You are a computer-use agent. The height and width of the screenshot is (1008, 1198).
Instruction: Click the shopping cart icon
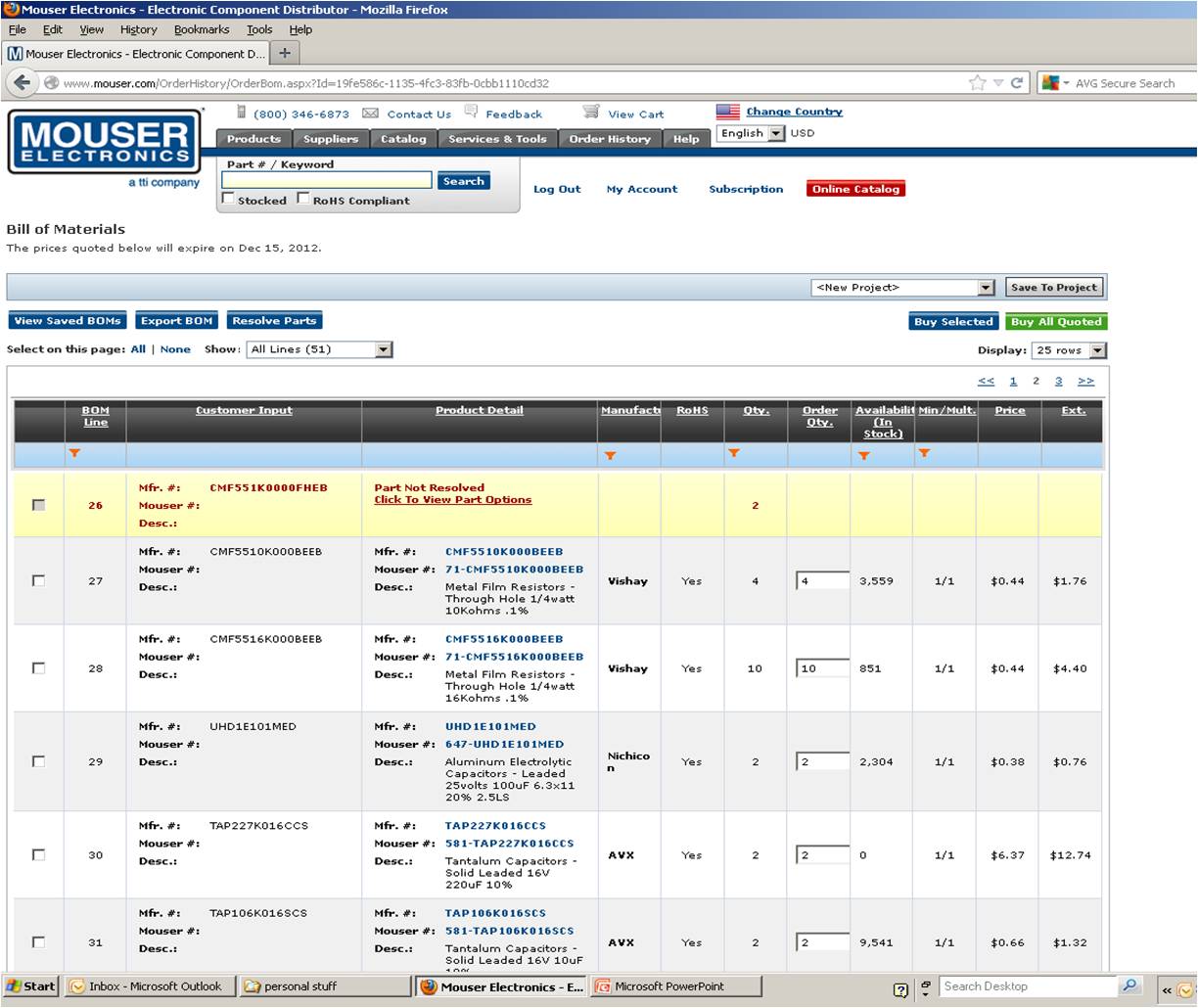pos(591,113)
